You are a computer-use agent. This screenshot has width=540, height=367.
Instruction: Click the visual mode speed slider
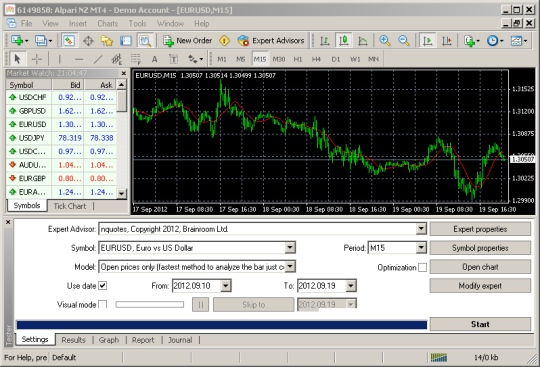(149, 304)
